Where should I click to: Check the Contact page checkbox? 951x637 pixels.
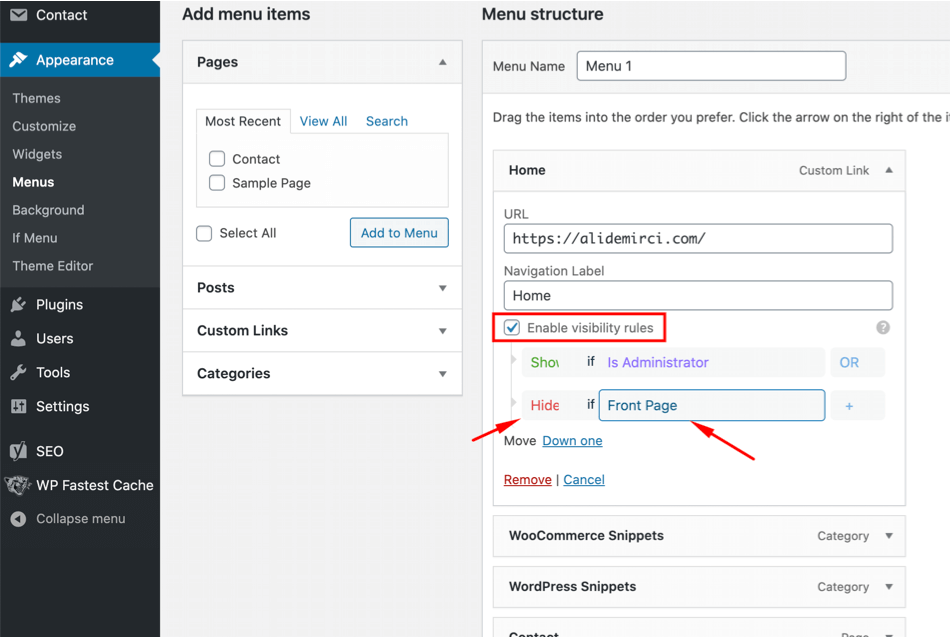216,158
